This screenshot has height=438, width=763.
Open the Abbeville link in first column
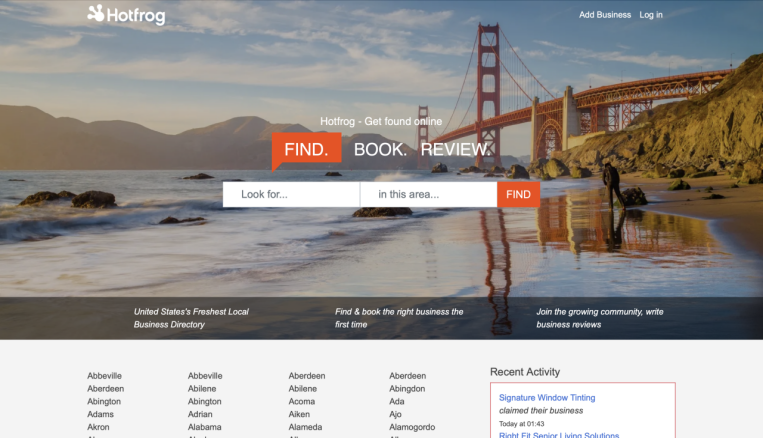click(x=105, y=376)
